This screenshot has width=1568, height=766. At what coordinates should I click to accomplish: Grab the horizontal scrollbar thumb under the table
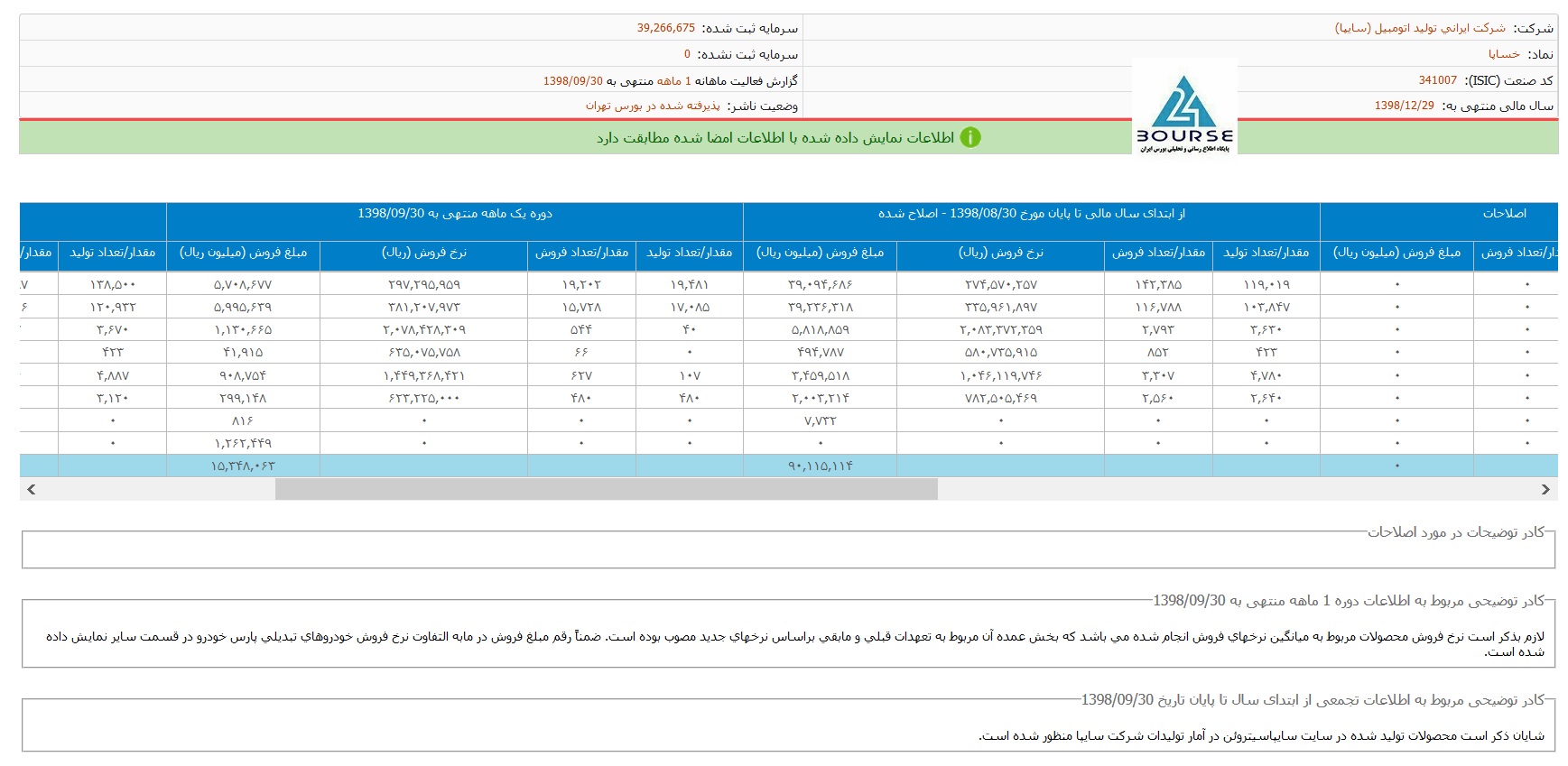(x=607, y=489)
